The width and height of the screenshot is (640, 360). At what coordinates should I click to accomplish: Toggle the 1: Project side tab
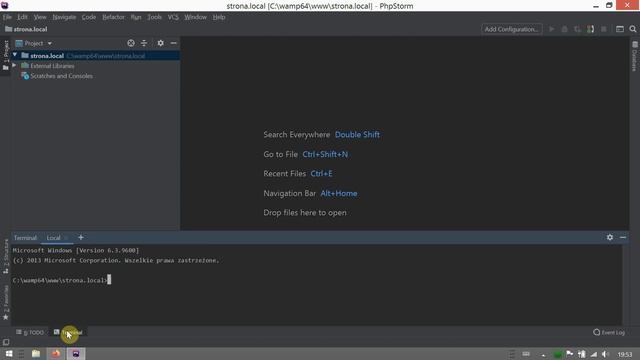pos(6,55)
